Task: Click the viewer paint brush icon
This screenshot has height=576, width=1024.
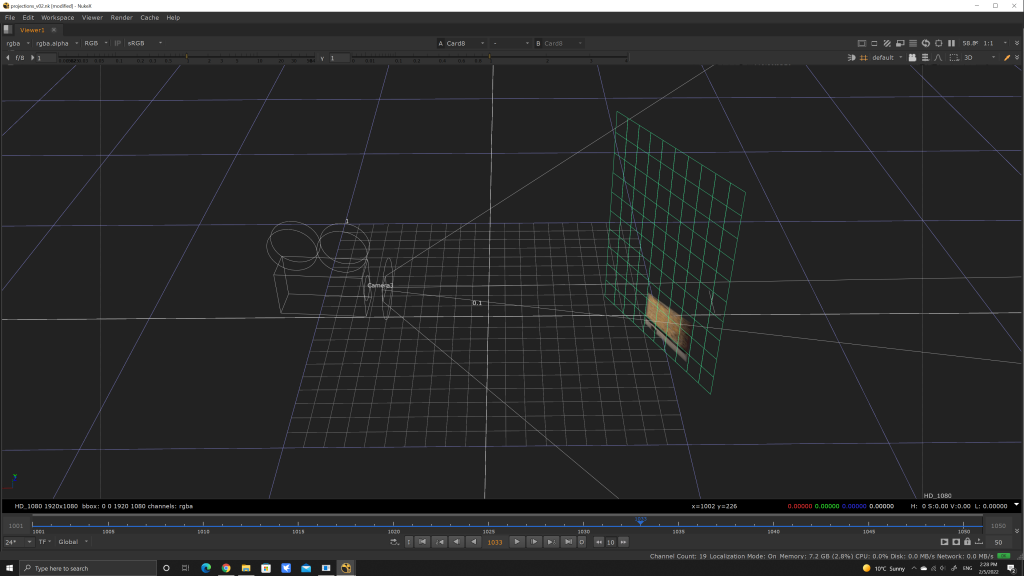Action: (1007, 58)
